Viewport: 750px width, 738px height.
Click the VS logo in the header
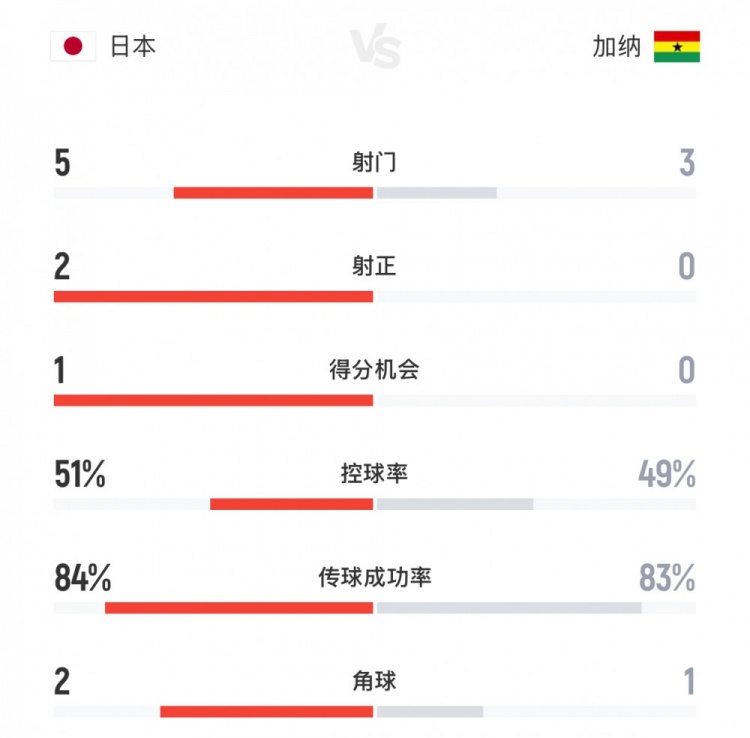[x=375, y=47]
